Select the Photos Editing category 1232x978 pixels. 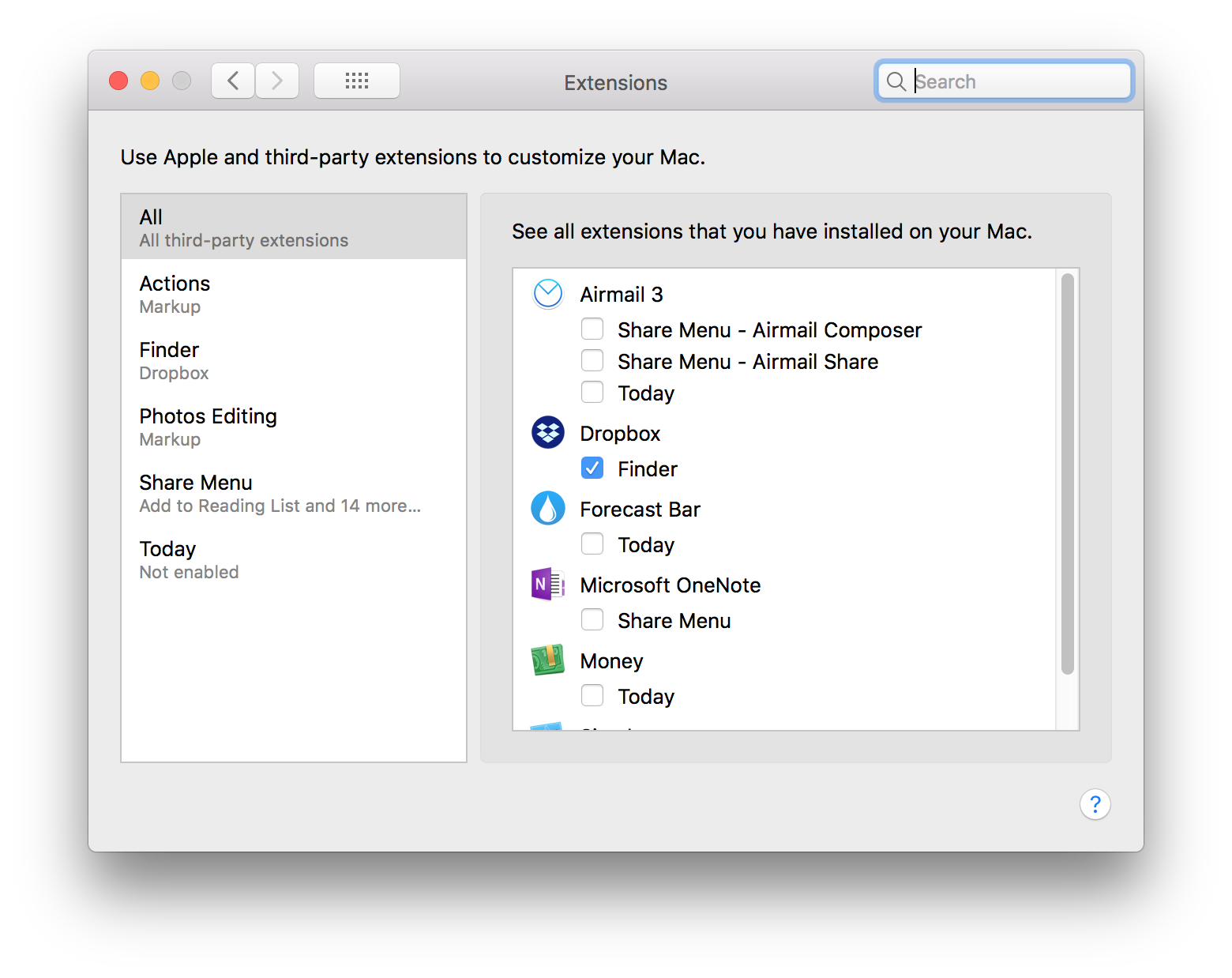click(x=294, y=427)
